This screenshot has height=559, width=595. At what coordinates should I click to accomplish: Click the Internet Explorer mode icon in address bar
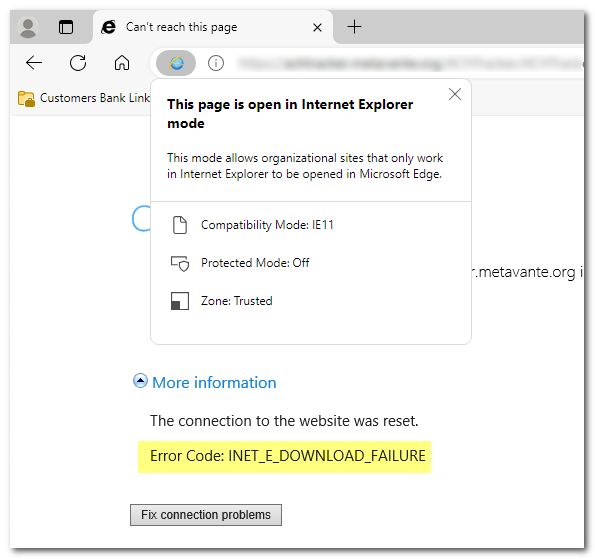pyautogui.click(x=176, y=63)
